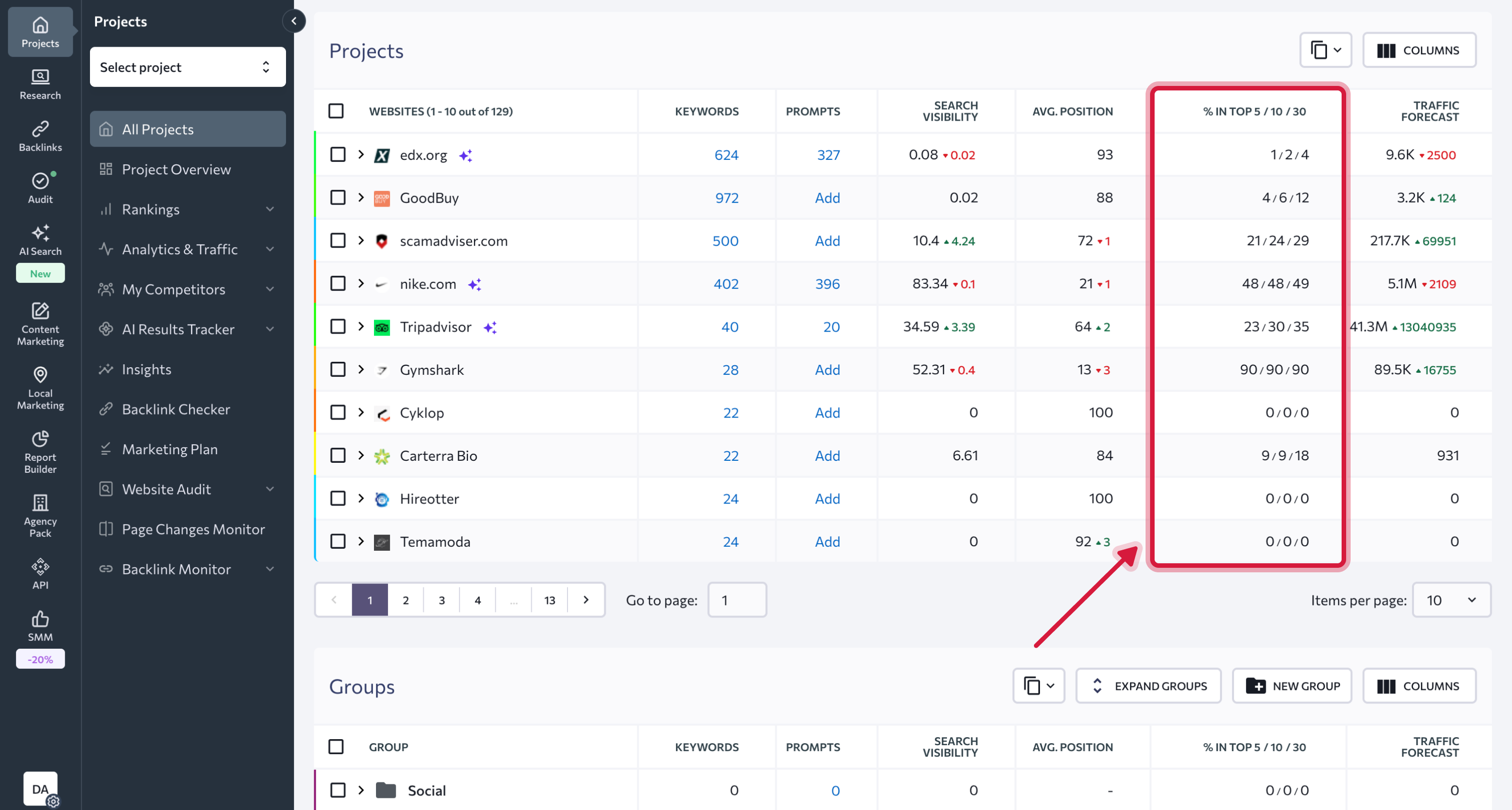
Task: Expand the Analytics & Traffic menu
Action: [188, 249]
